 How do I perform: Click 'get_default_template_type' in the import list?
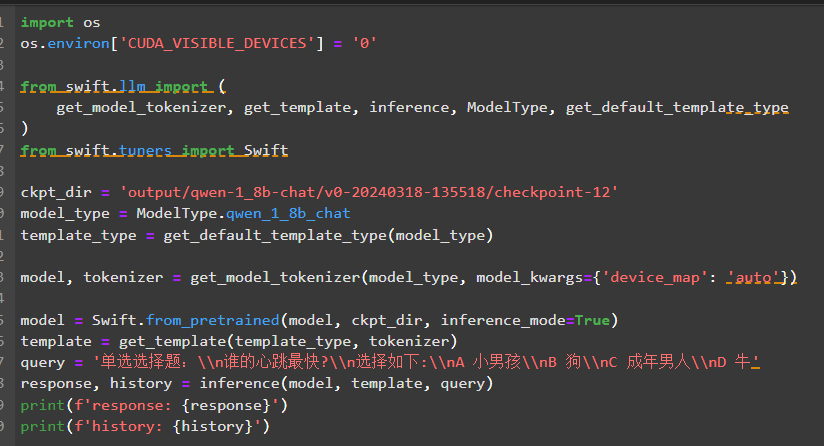[677, 107]
